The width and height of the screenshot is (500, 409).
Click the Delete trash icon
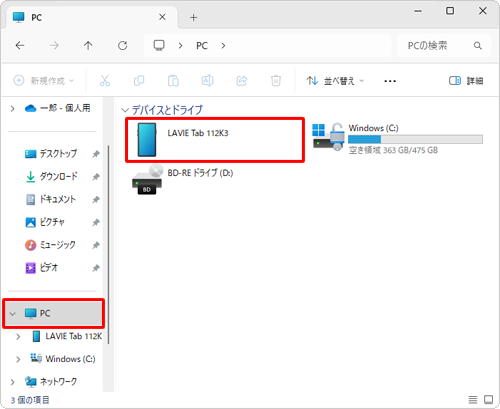[276, 81]
